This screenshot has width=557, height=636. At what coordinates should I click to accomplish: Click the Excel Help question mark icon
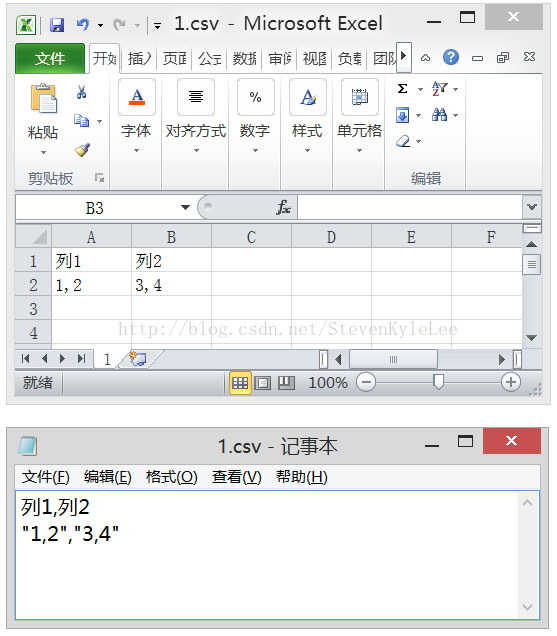(x=451, y=57)
